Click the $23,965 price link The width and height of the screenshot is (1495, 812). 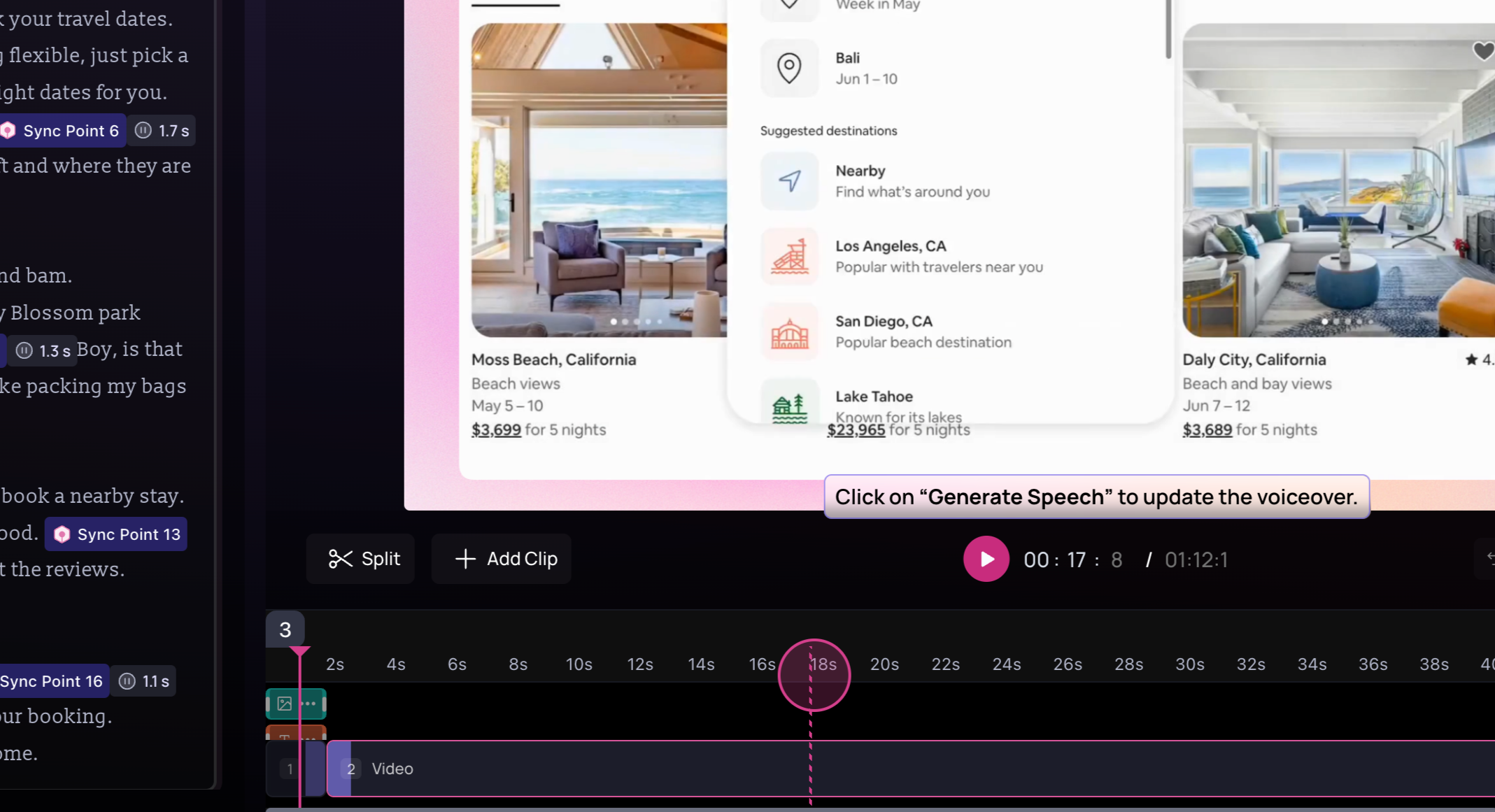[x=856, y=429]
